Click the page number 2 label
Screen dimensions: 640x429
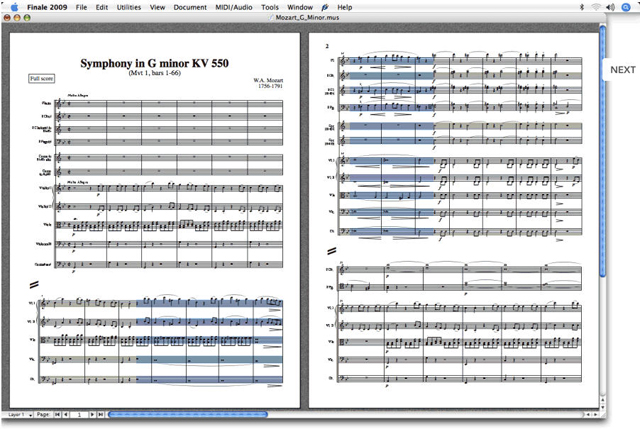pos(327,46)
